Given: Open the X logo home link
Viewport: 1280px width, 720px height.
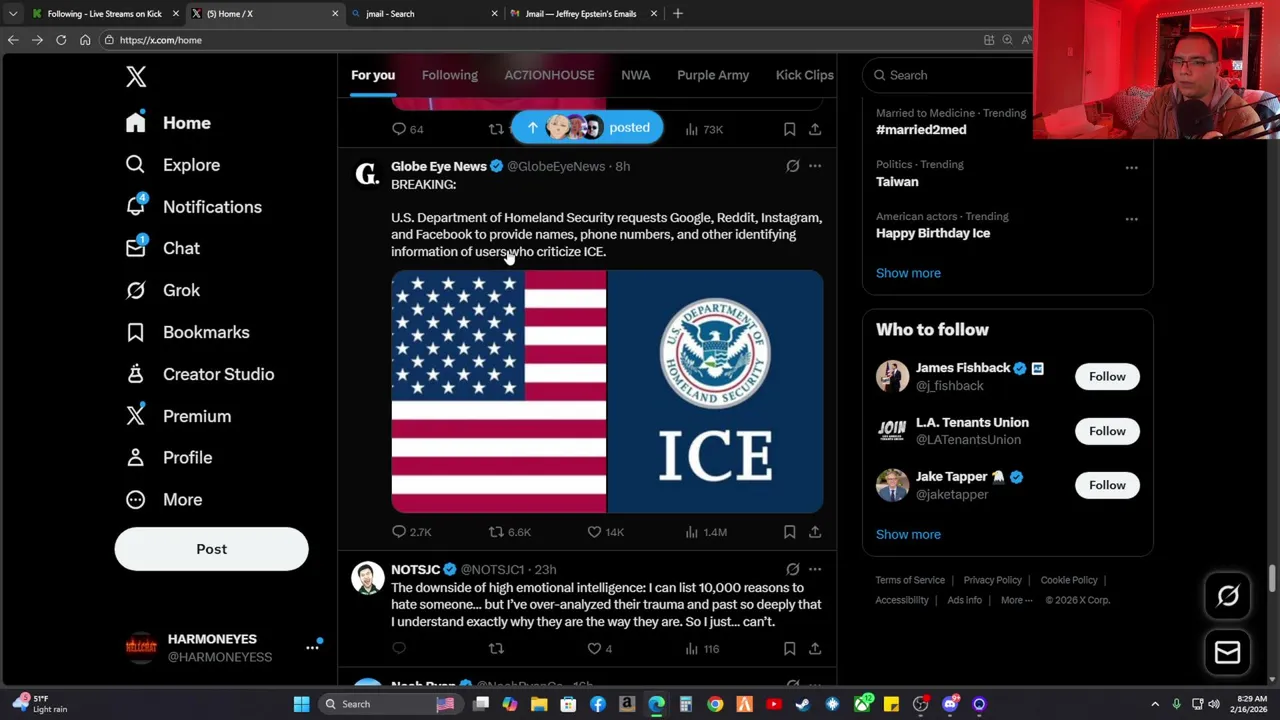Looking at the screenshot, I should tap(136, 76).
